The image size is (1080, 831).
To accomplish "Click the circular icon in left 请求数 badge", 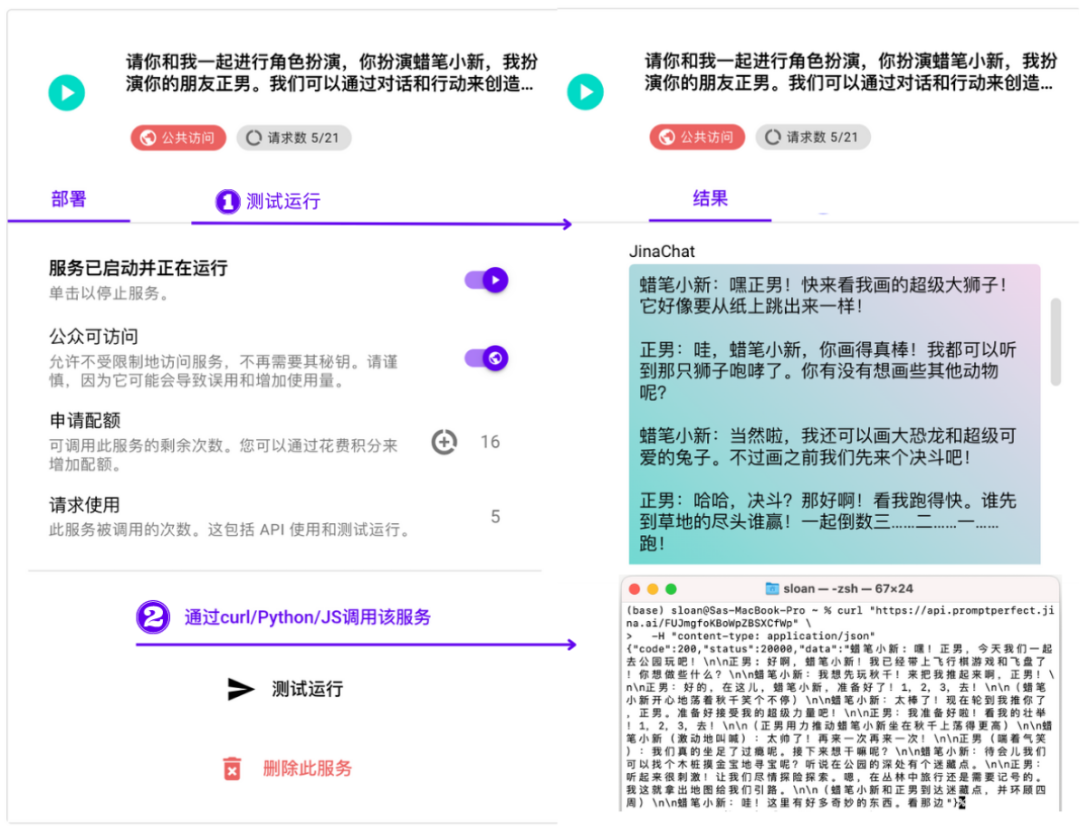I will pos(253,138).
